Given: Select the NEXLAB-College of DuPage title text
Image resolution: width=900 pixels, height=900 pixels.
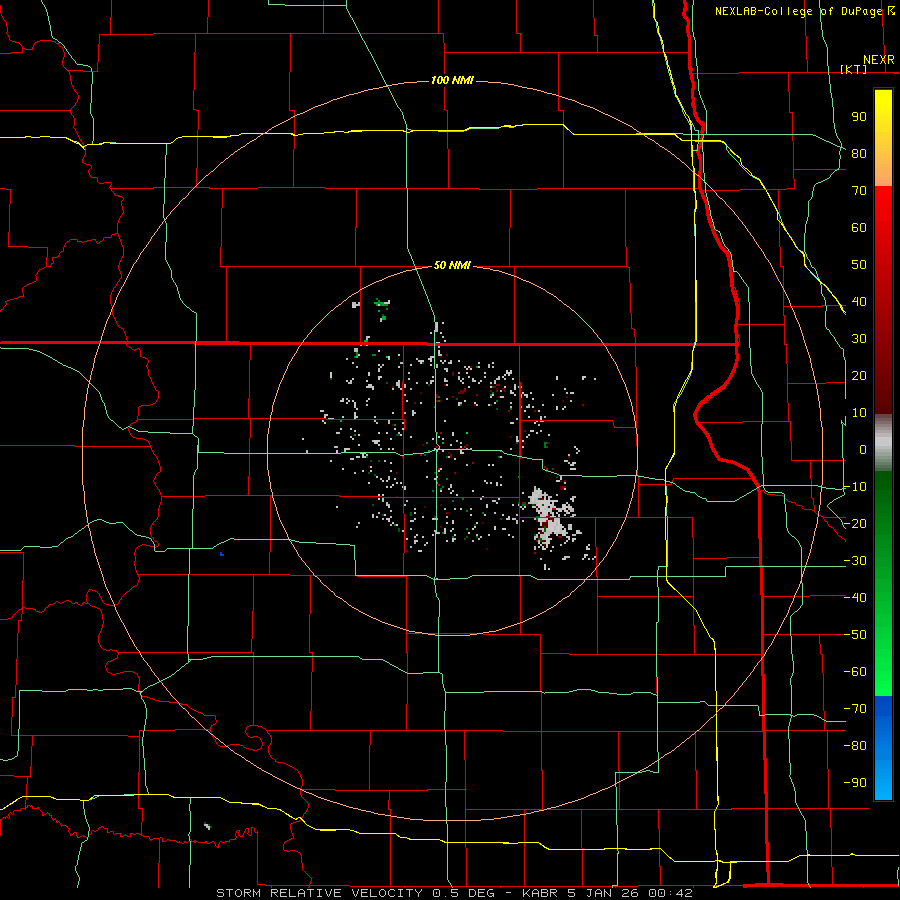Looking at the screenshot, I should click(798, 11).
